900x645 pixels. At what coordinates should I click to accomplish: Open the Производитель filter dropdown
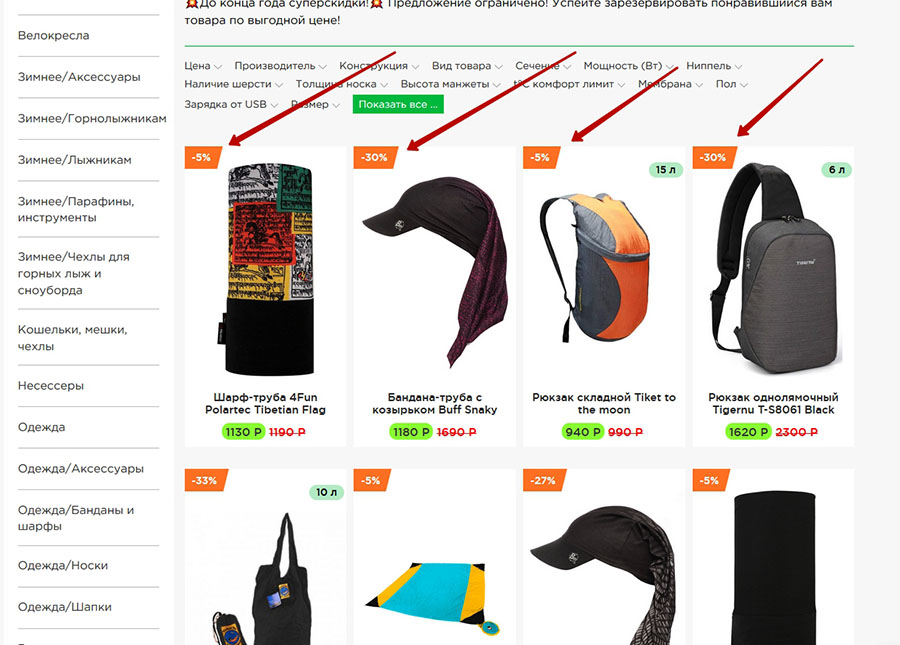click(x=280, y=66)
